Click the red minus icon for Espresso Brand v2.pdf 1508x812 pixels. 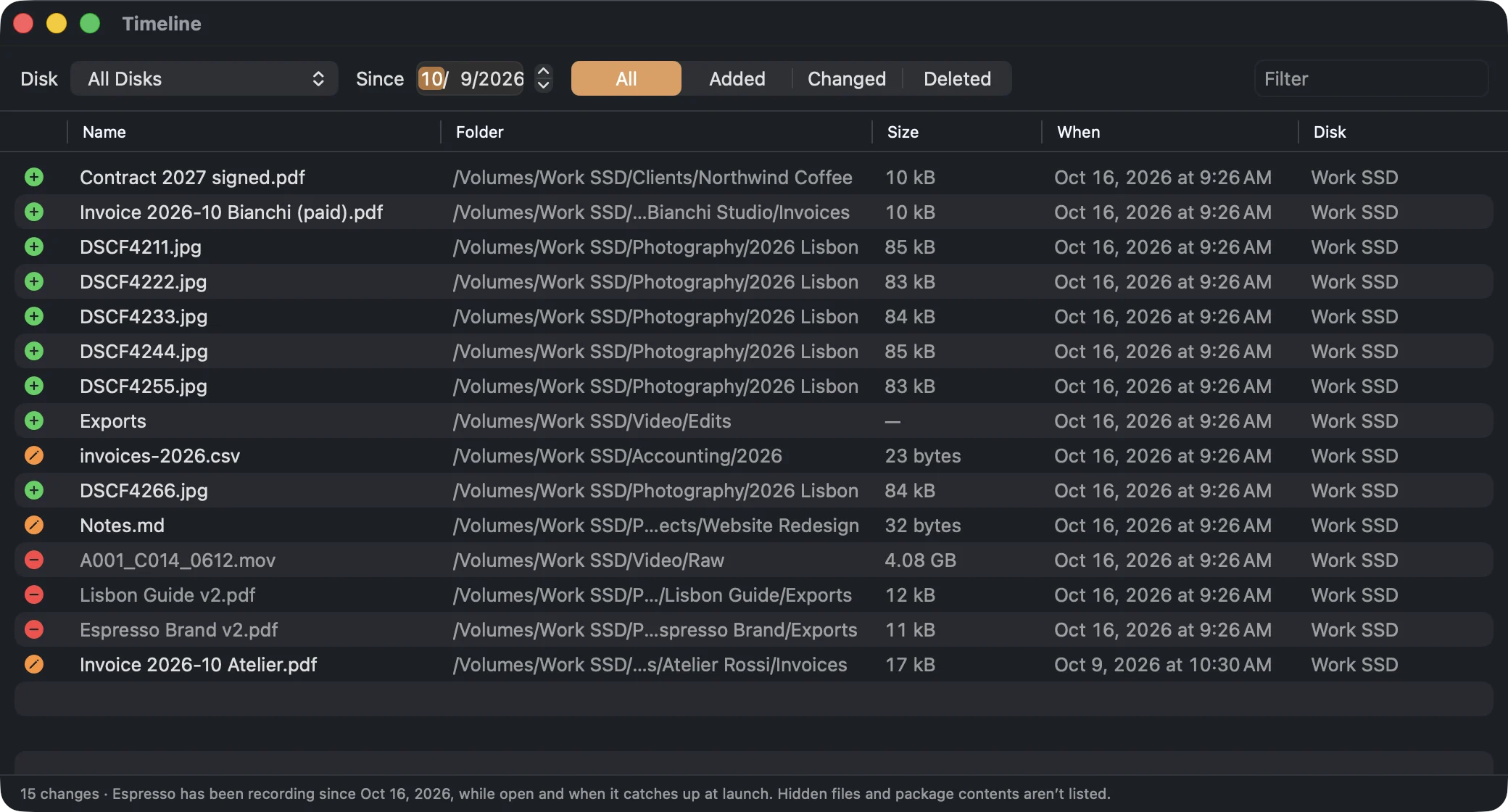(34, 629)
